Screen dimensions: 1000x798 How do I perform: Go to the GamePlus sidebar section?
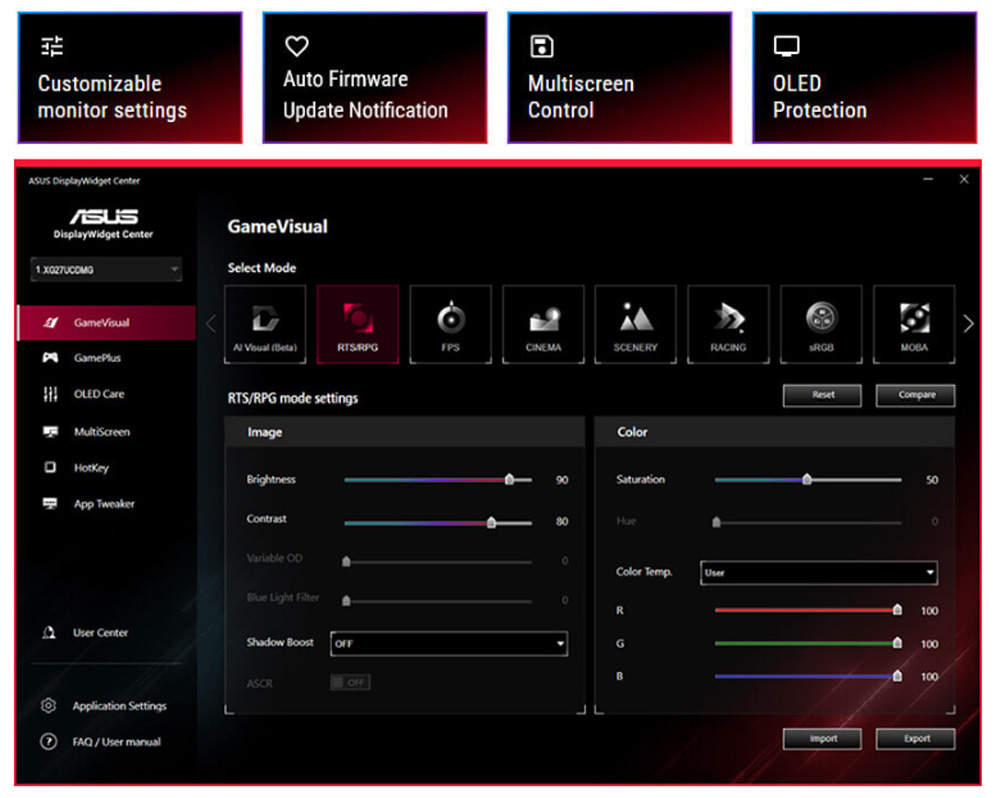97,358
